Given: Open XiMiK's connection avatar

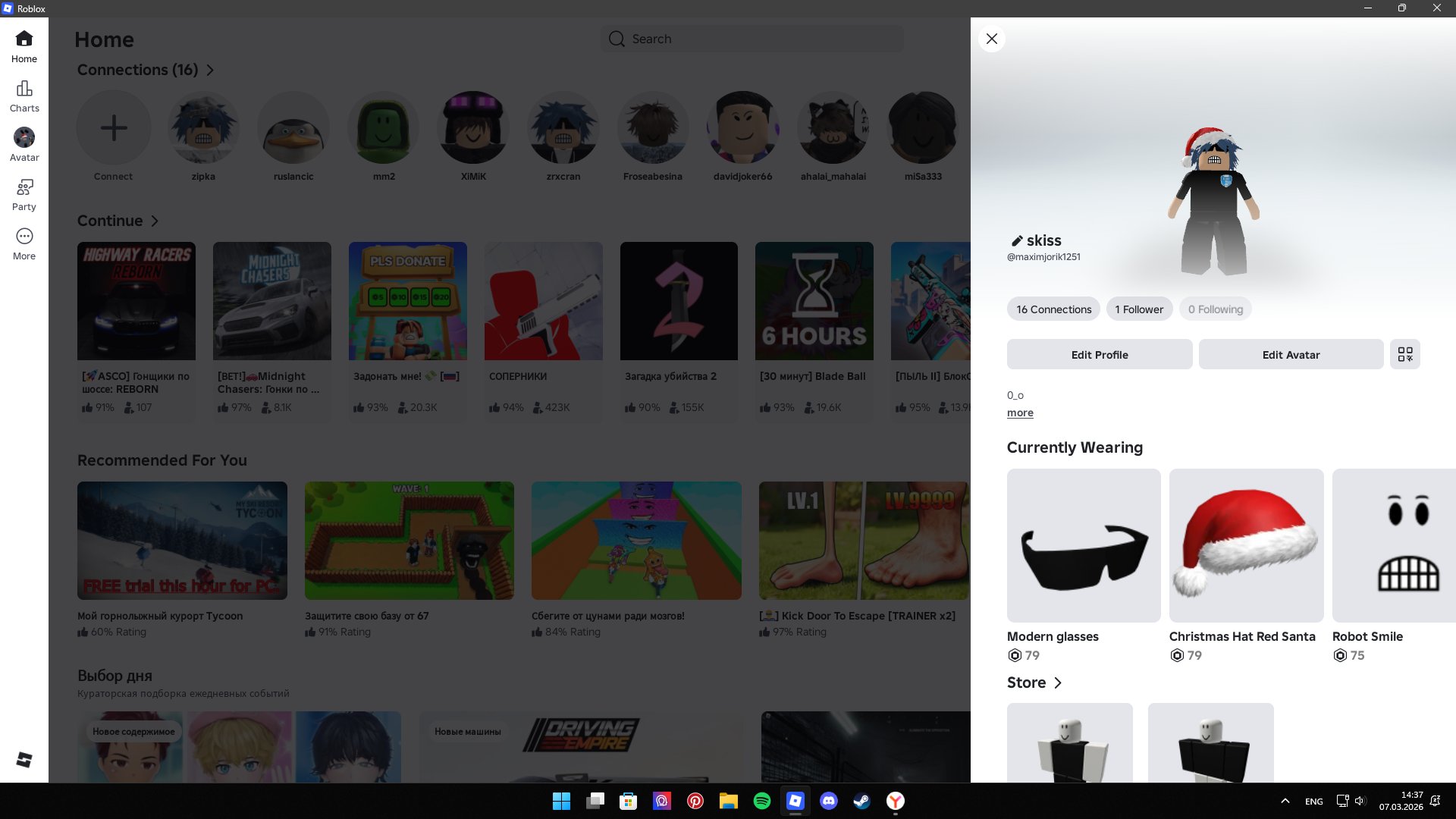Looking at the screenshot, I should tap(473, 127).
